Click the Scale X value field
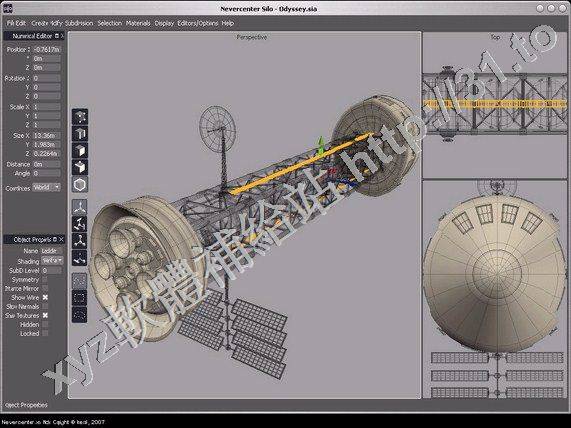Screen dimensions: 571x428 [46, 107]
